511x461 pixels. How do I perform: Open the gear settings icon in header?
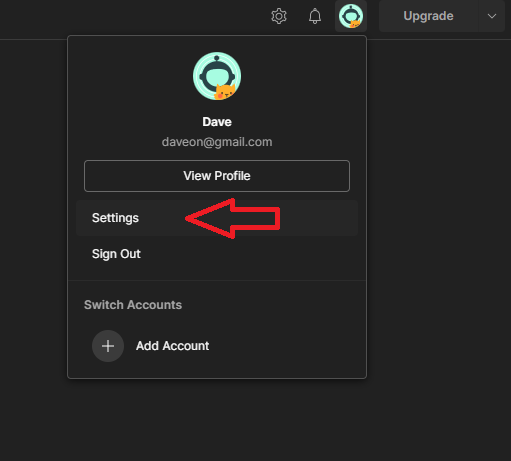[279, 16]
